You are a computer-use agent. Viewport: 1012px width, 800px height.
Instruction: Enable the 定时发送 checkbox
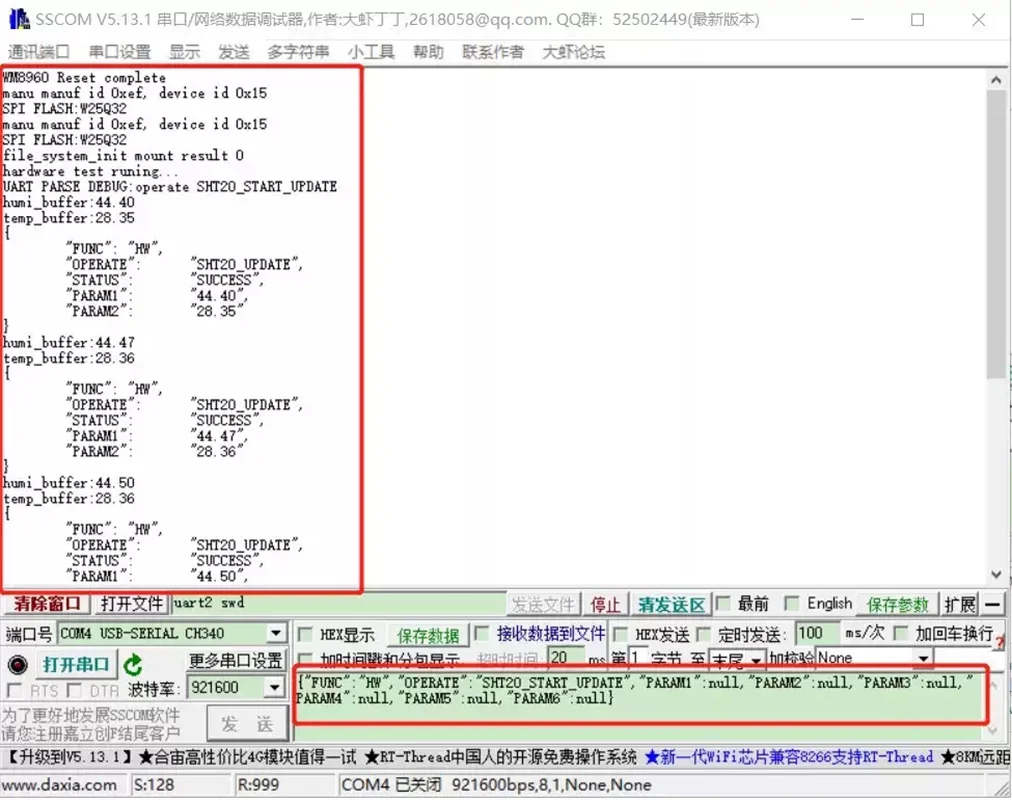pos(704,634)
